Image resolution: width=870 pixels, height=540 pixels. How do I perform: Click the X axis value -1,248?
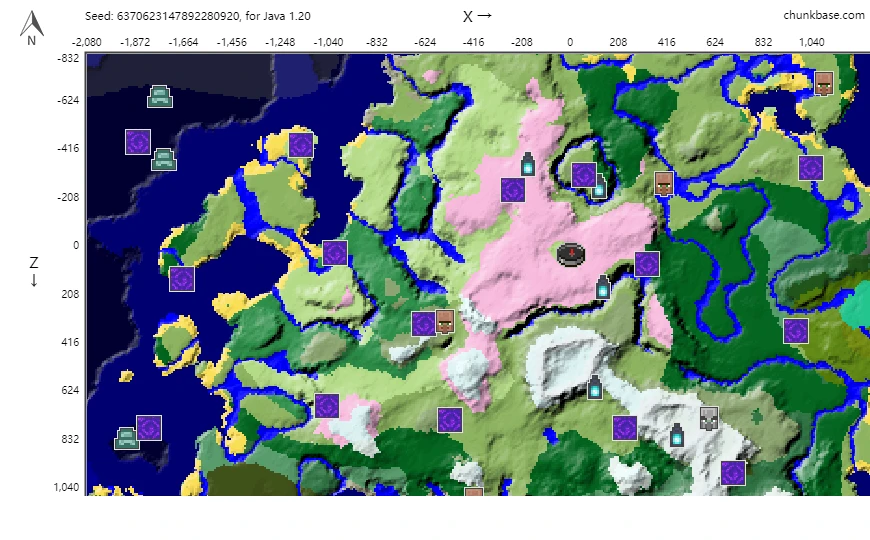coord(280,42)
